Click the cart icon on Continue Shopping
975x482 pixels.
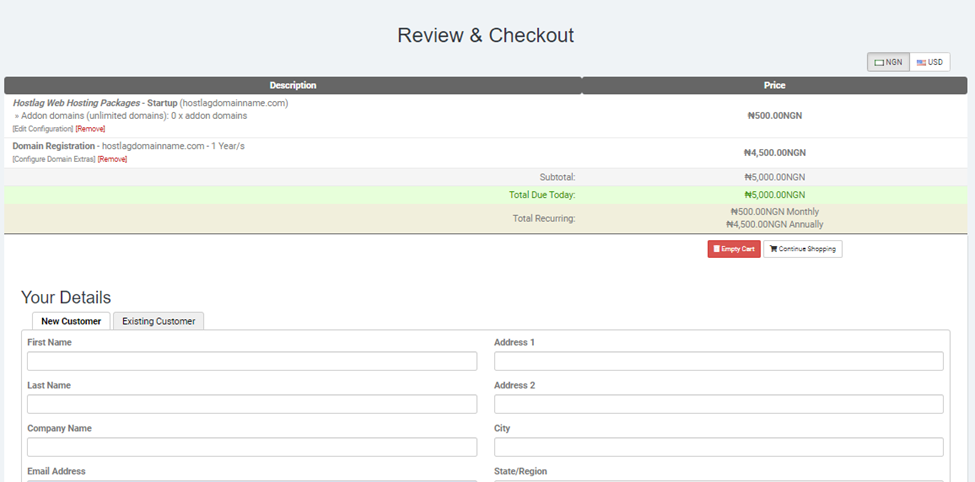tap(773, 249)
